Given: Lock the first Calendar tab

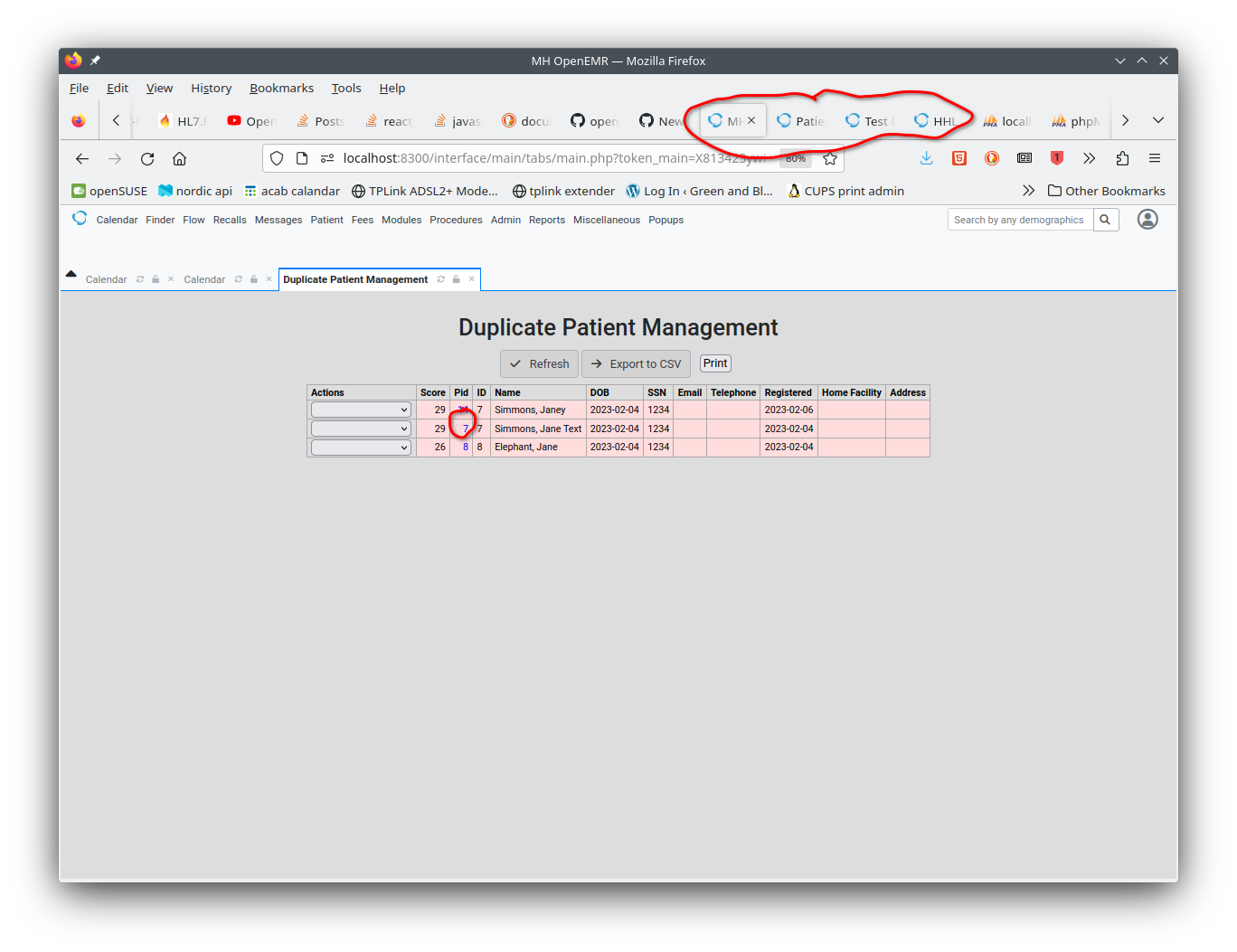Looking at the screenshot, I should (155, 279).
